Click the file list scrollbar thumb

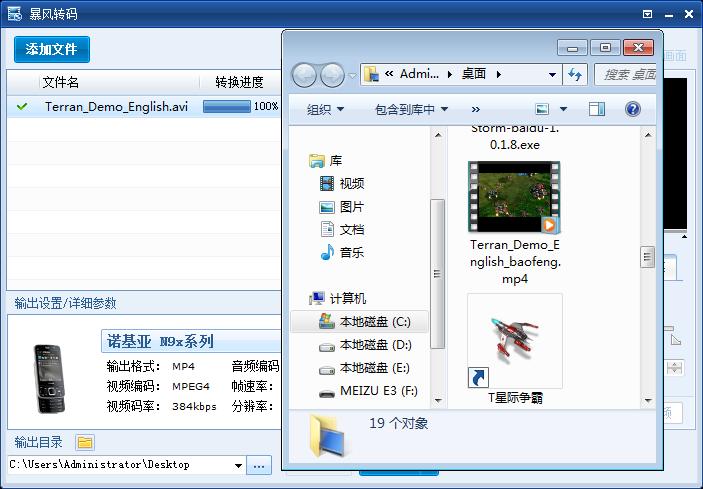coord(647,257)
